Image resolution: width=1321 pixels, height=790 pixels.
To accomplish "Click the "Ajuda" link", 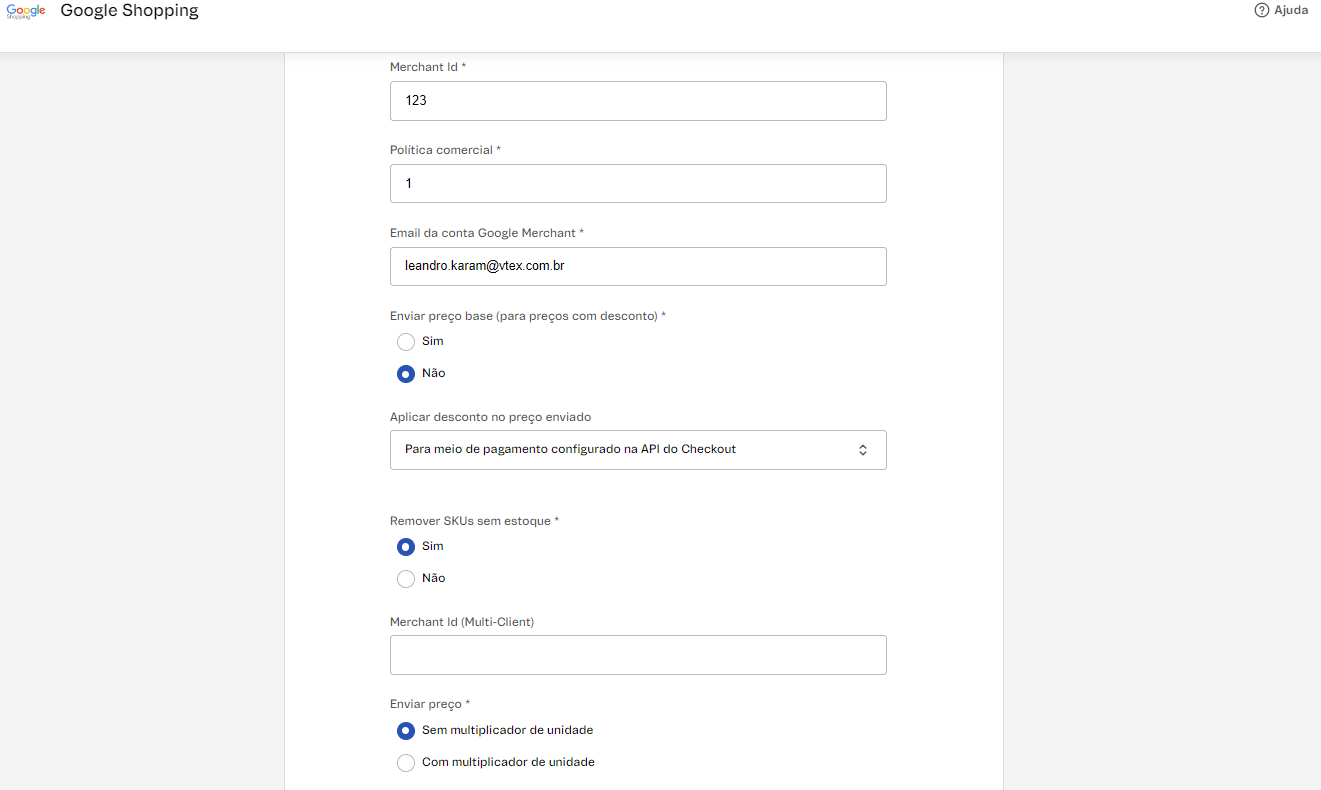I will pyautogui.click(x=1289, y=10).
